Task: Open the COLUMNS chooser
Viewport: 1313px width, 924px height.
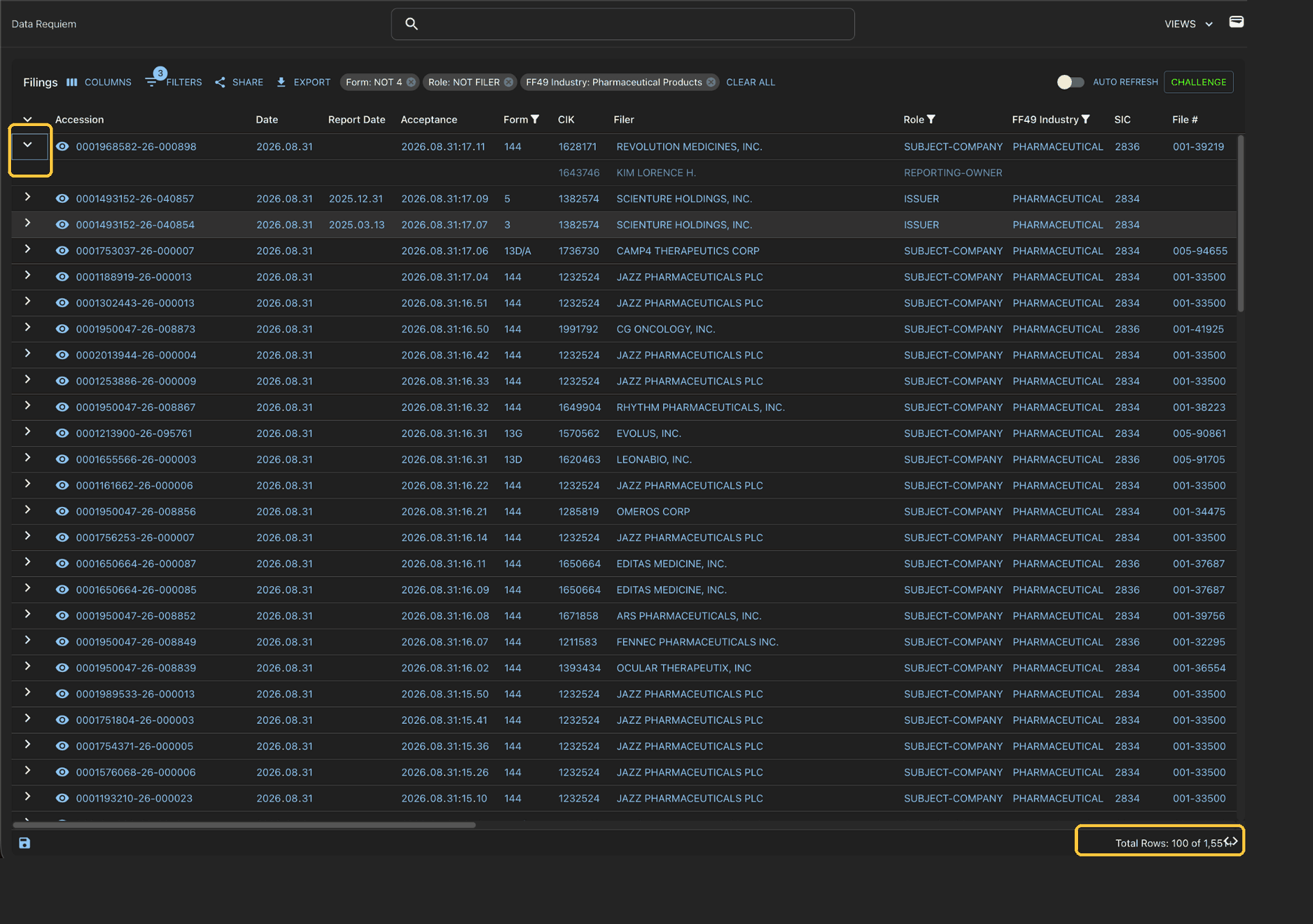Action: coord(99,82)
